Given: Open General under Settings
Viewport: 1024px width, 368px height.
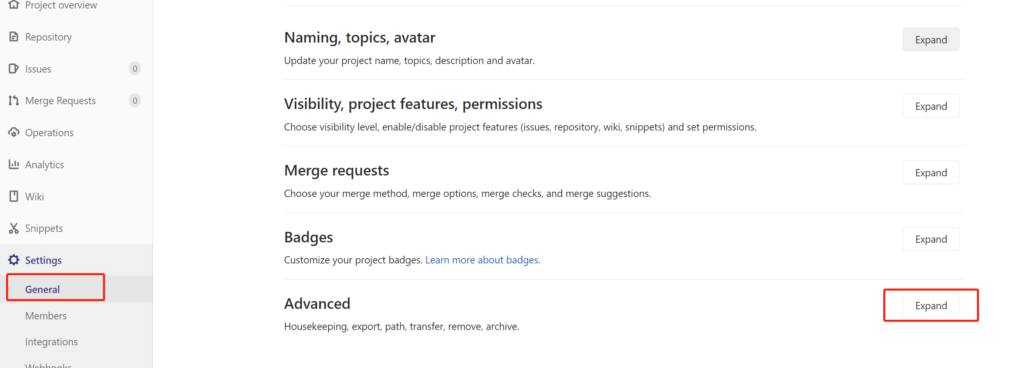Looking at the screenshot, I should pos(42,290).
